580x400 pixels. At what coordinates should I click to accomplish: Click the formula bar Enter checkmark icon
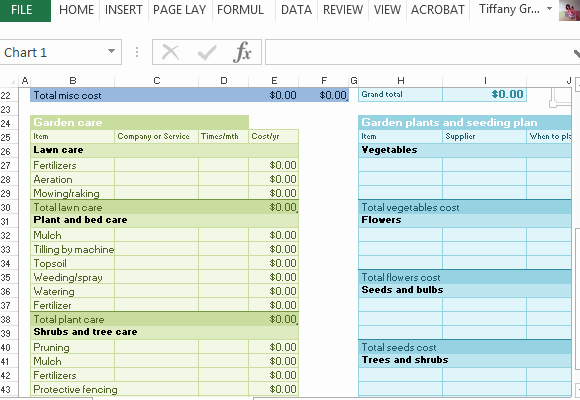tap(207, 53)
